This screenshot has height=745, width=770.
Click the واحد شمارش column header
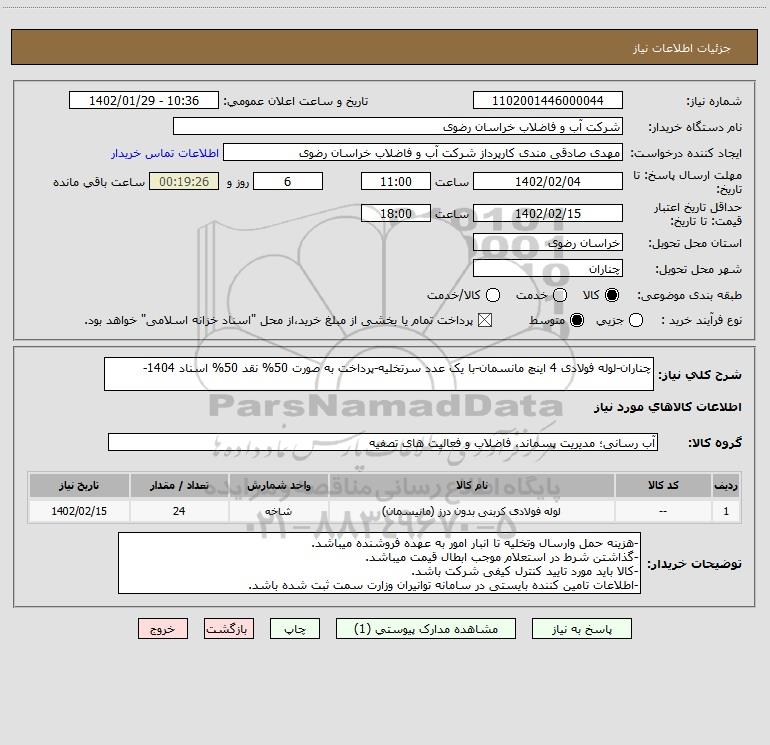coord(279,485)
